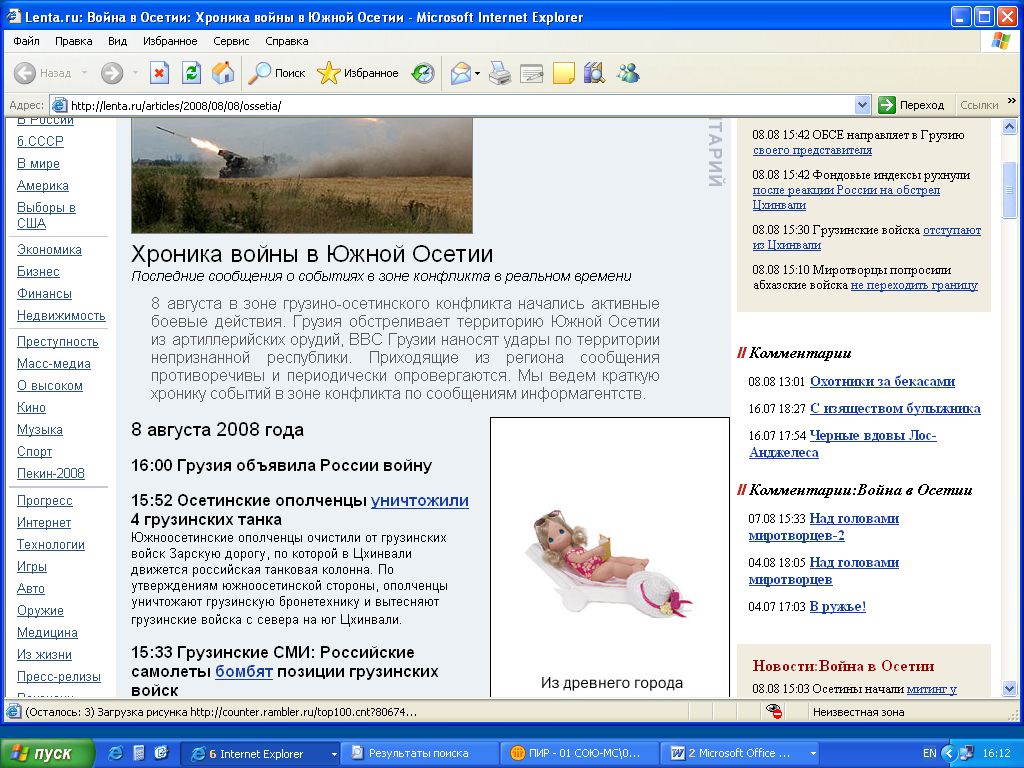Click the Stop loading toolbar icon
This screenshot has height=768, width=1024.
(159, 73)
